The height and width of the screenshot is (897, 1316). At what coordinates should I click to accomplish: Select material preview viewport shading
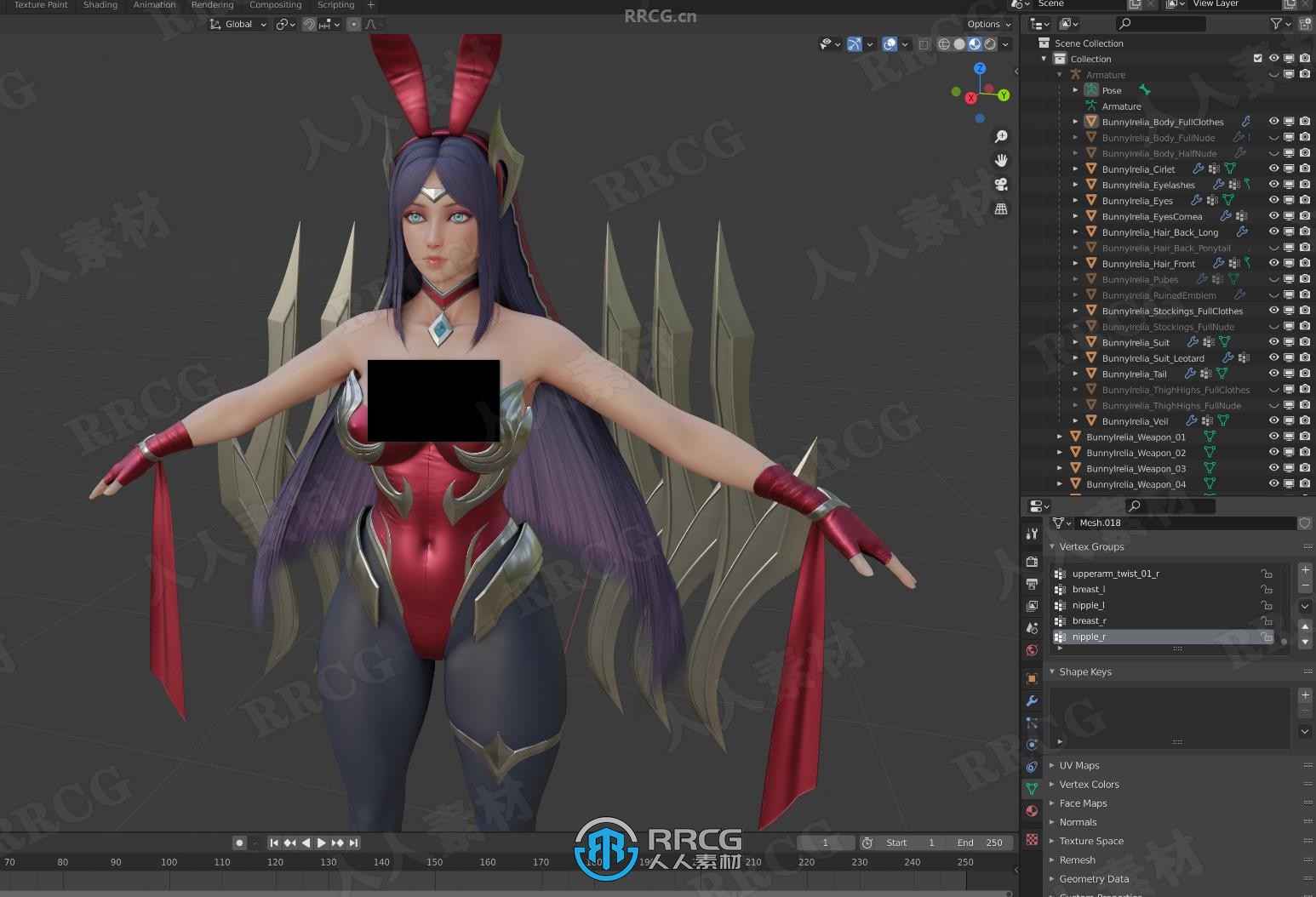(975, 44)
